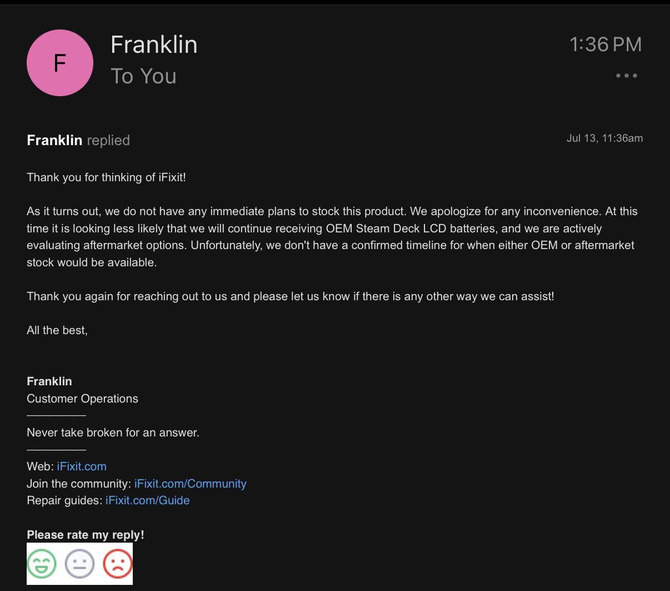Click the bold Franklin replied heading
The image size is (670, 591).
(x=78, y=140)
